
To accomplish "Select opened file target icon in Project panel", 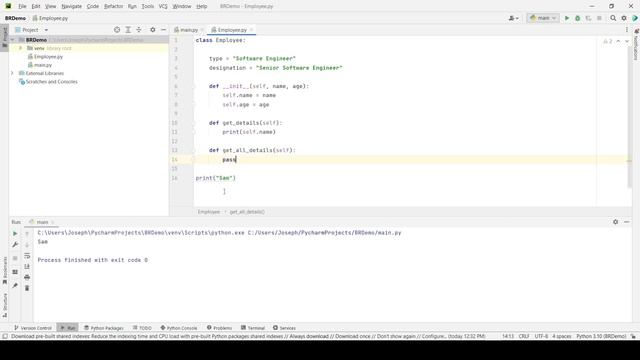I will coord(117,30).
